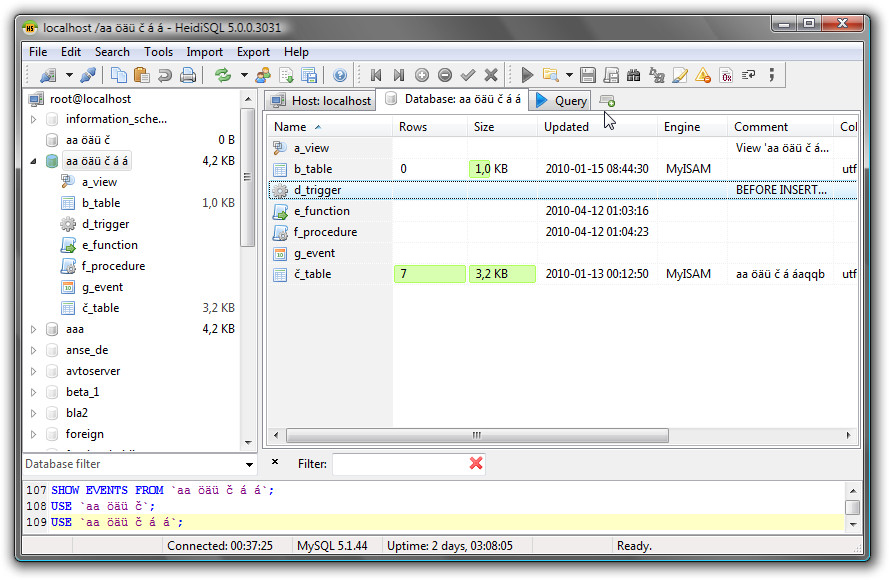This screenshot has width=889, height=580.
Task: Click the binoculars find icon
Action: pyautogui.click(x=633, y=75)
